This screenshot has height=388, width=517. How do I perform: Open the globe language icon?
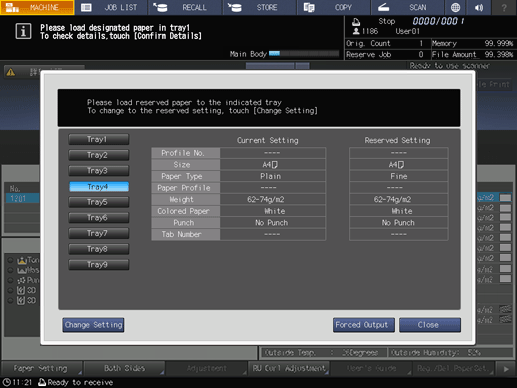click(455, 7)
